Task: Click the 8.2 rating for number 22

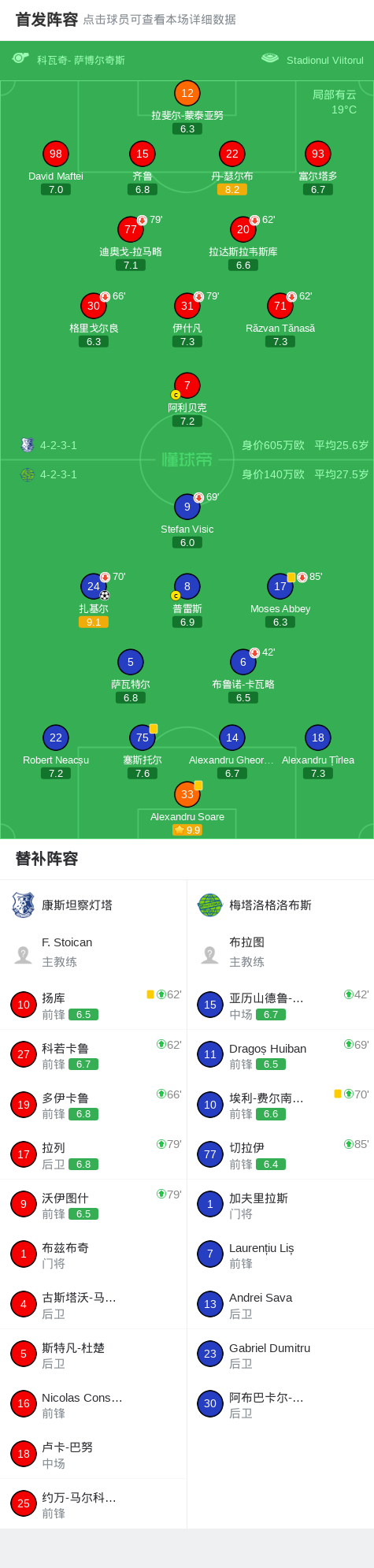Action: click(x=232, y=190)
